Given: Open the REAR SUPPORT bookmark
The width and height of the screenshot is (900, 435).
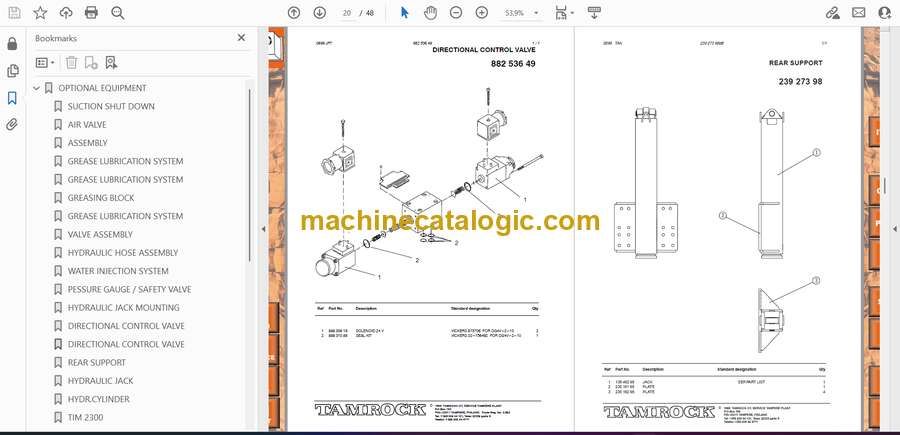Looking at the screenshot, I should [x=96, y=363].
